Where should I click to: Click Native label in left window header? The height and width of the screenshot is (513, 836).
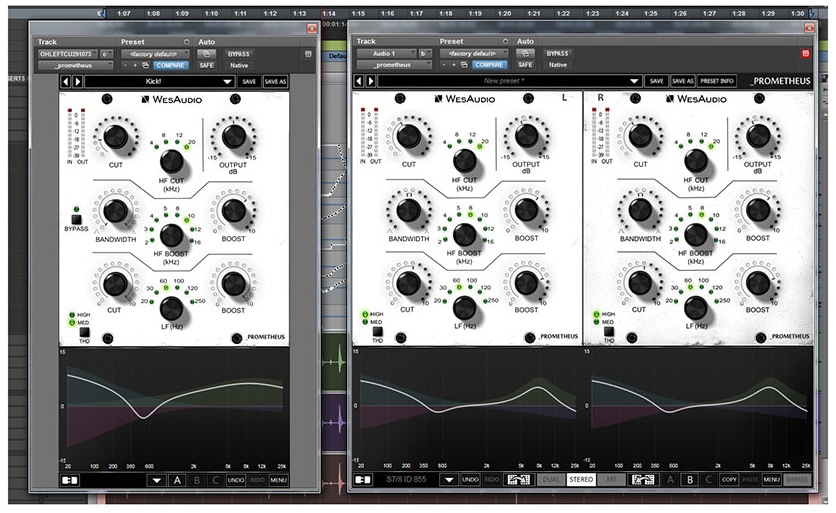pos(239,66)
